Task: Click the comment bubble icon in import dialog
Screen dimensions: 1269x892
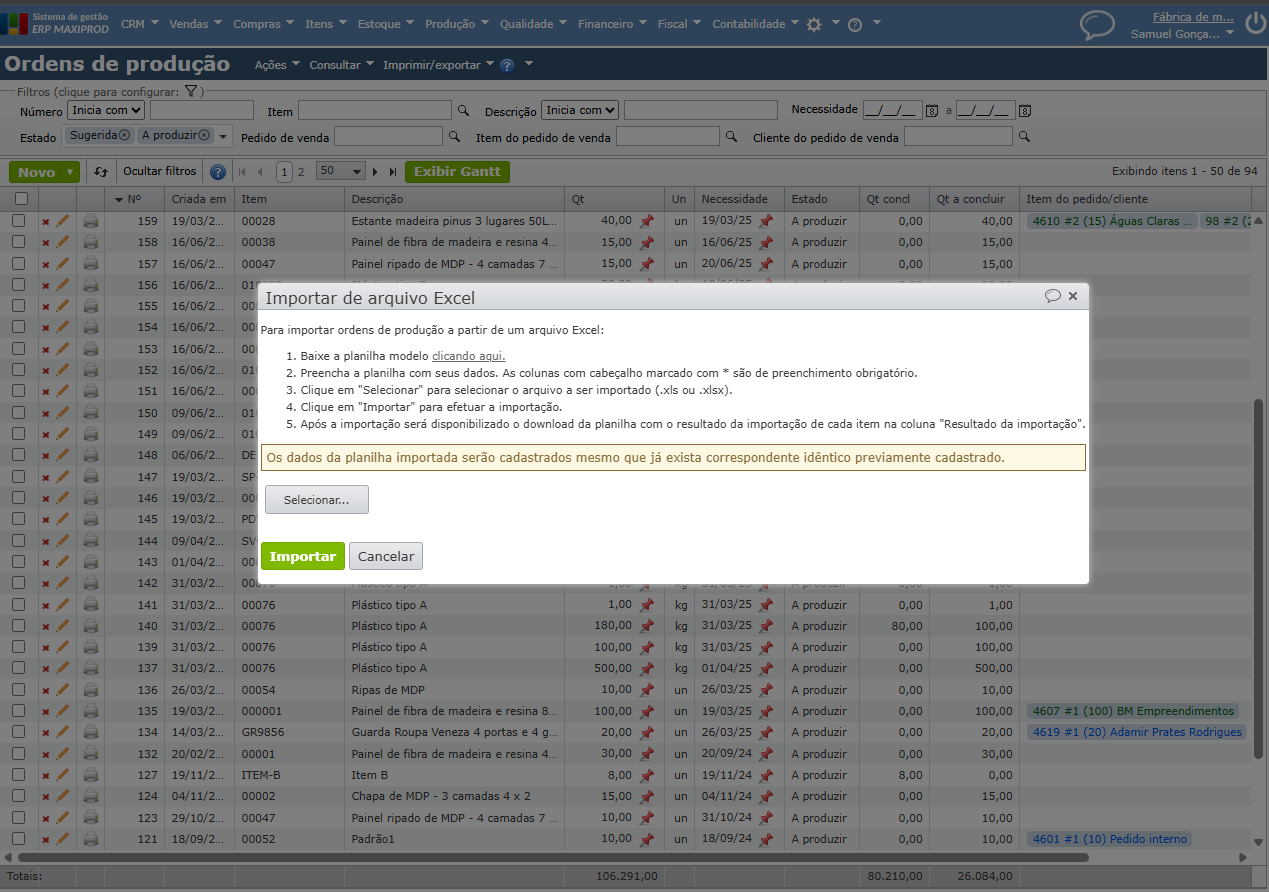Action: pyautogui.click(x=1052, y=296)
